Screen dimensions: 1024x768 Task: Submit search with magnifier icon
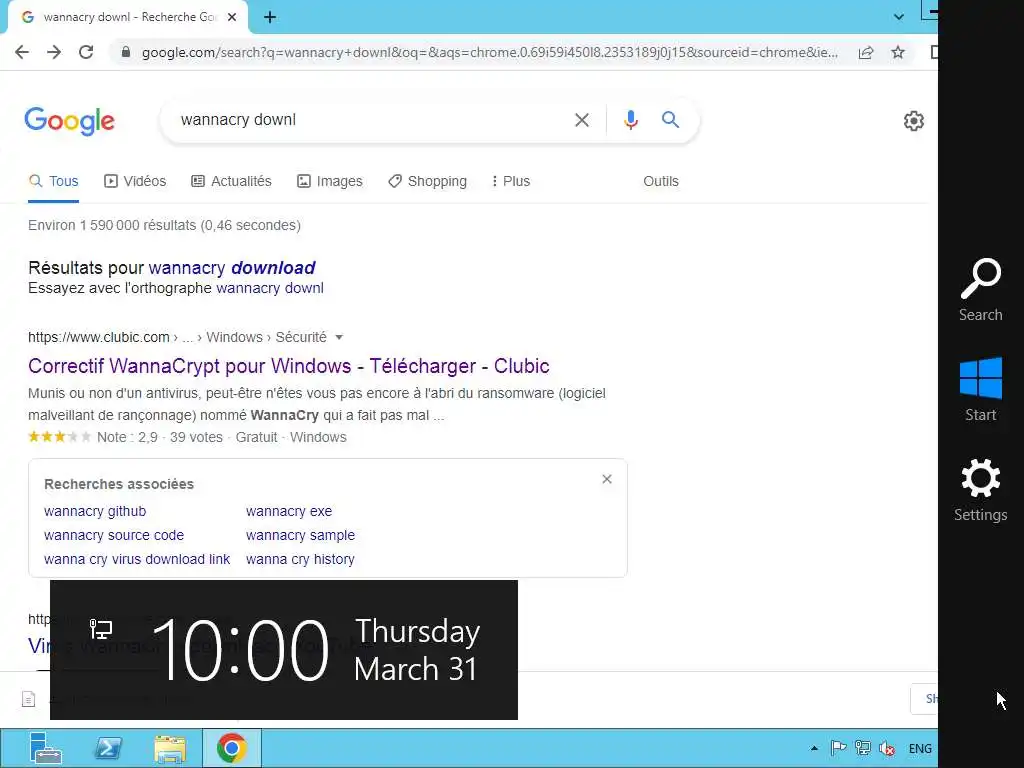click(670, 120)
